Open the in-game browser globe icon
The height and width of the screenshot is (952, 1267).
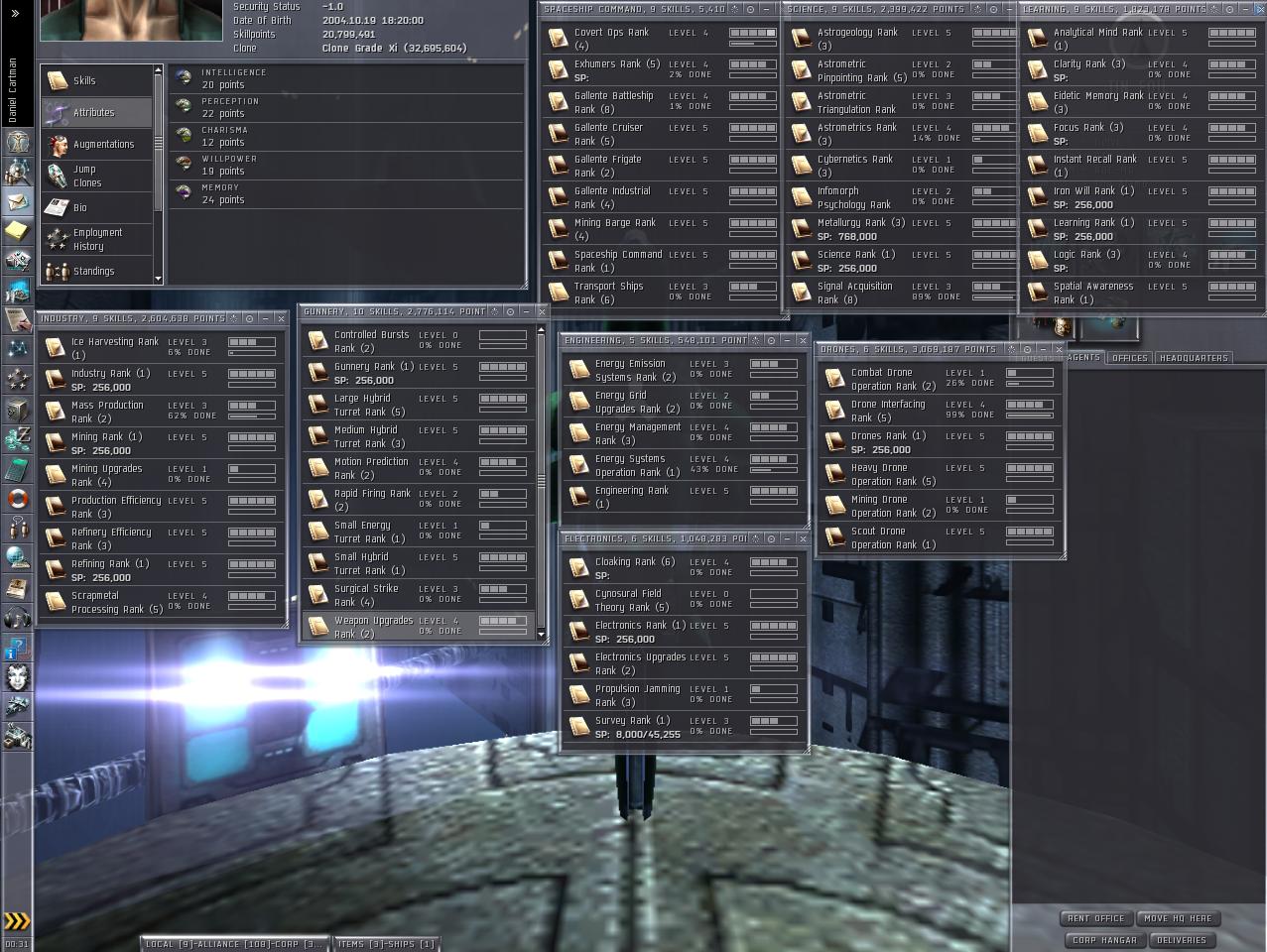tap(17, 557)
